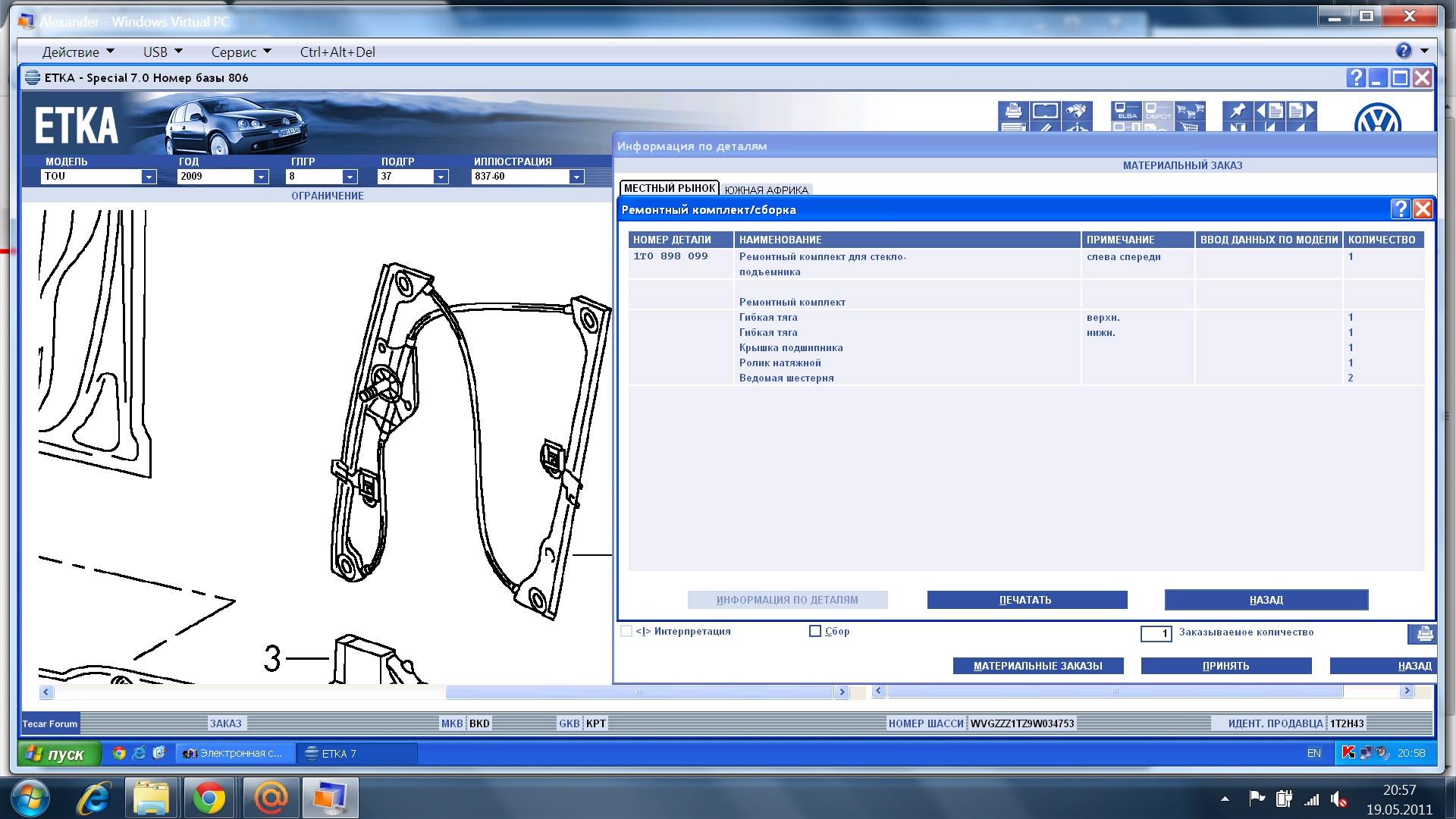Toggle the Интерпретация checkbox
Image resolution: width=1456 pixels, height=819 pixels.
tap(626, 631)
